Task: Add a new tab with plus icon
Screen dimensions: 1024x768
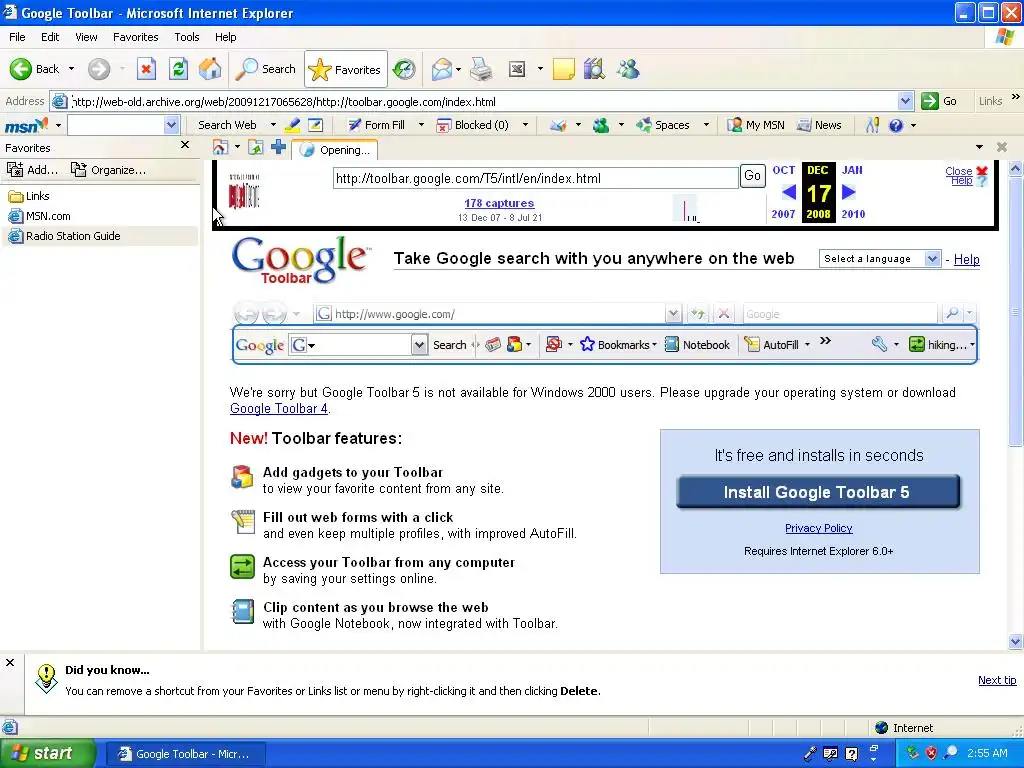Action: click(278, 148)
